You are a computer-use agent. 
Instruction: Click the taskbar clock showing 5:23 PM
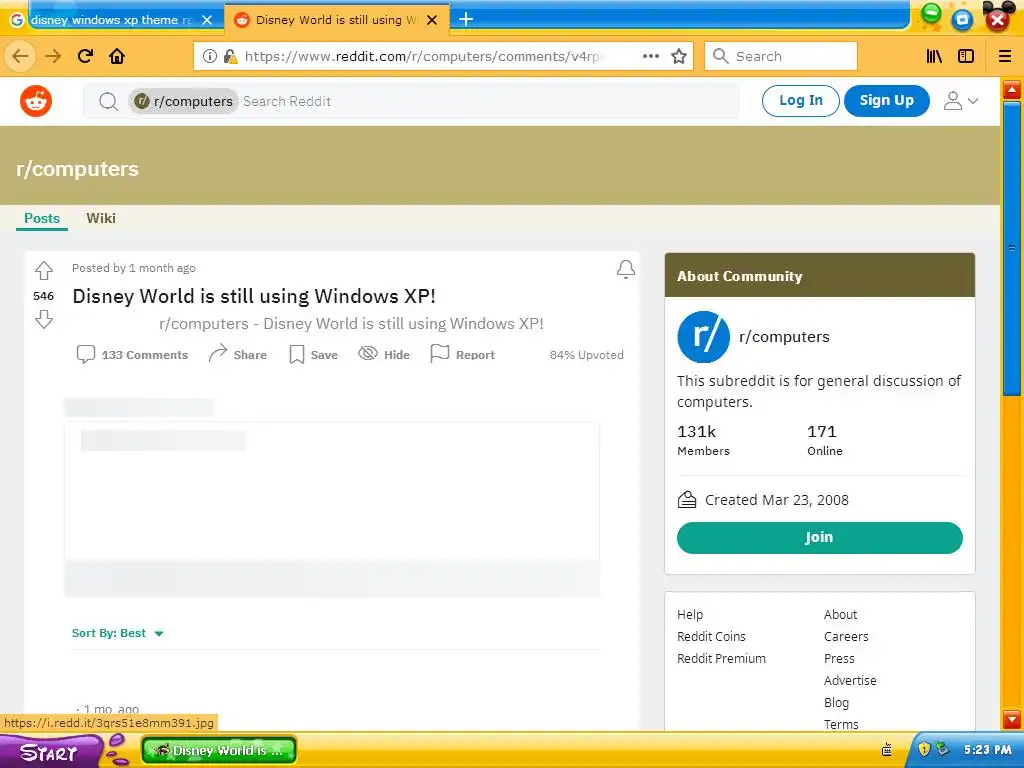pyautogui.click(x=987, y=750)
